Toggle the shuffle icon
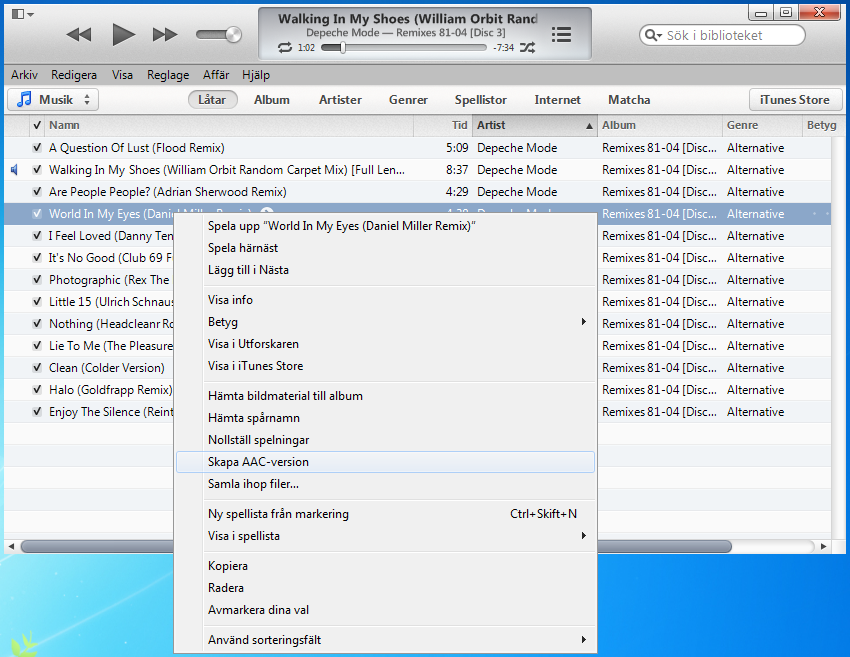Screen dimensions: 850x657 click(x=527, y=48)
